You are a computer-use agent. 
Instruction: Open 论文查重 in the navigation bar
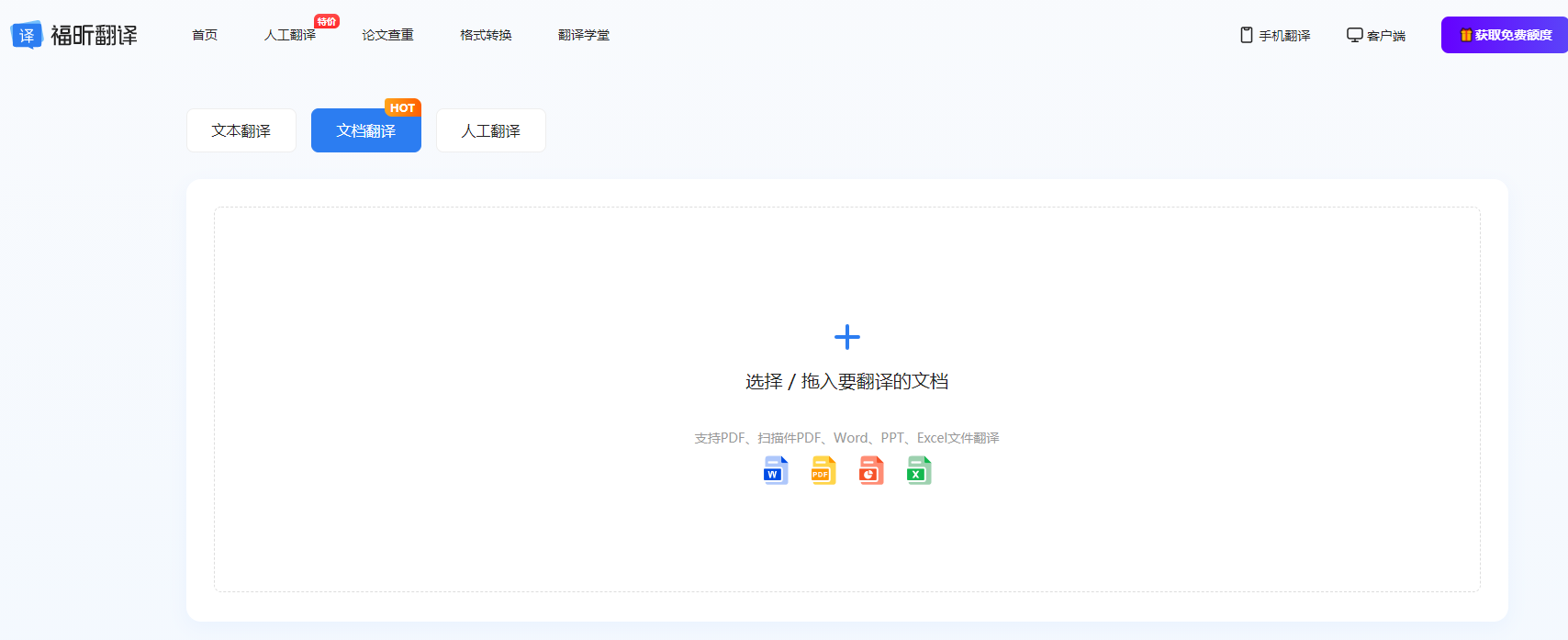387,35
